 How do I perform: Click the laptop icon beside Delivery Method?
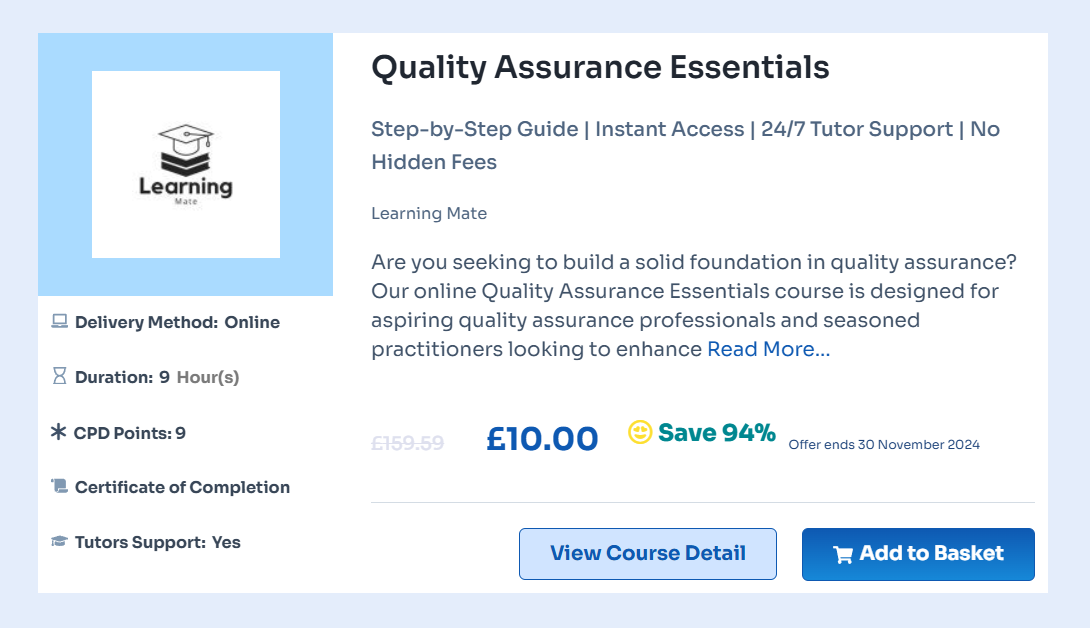(59, 322)
